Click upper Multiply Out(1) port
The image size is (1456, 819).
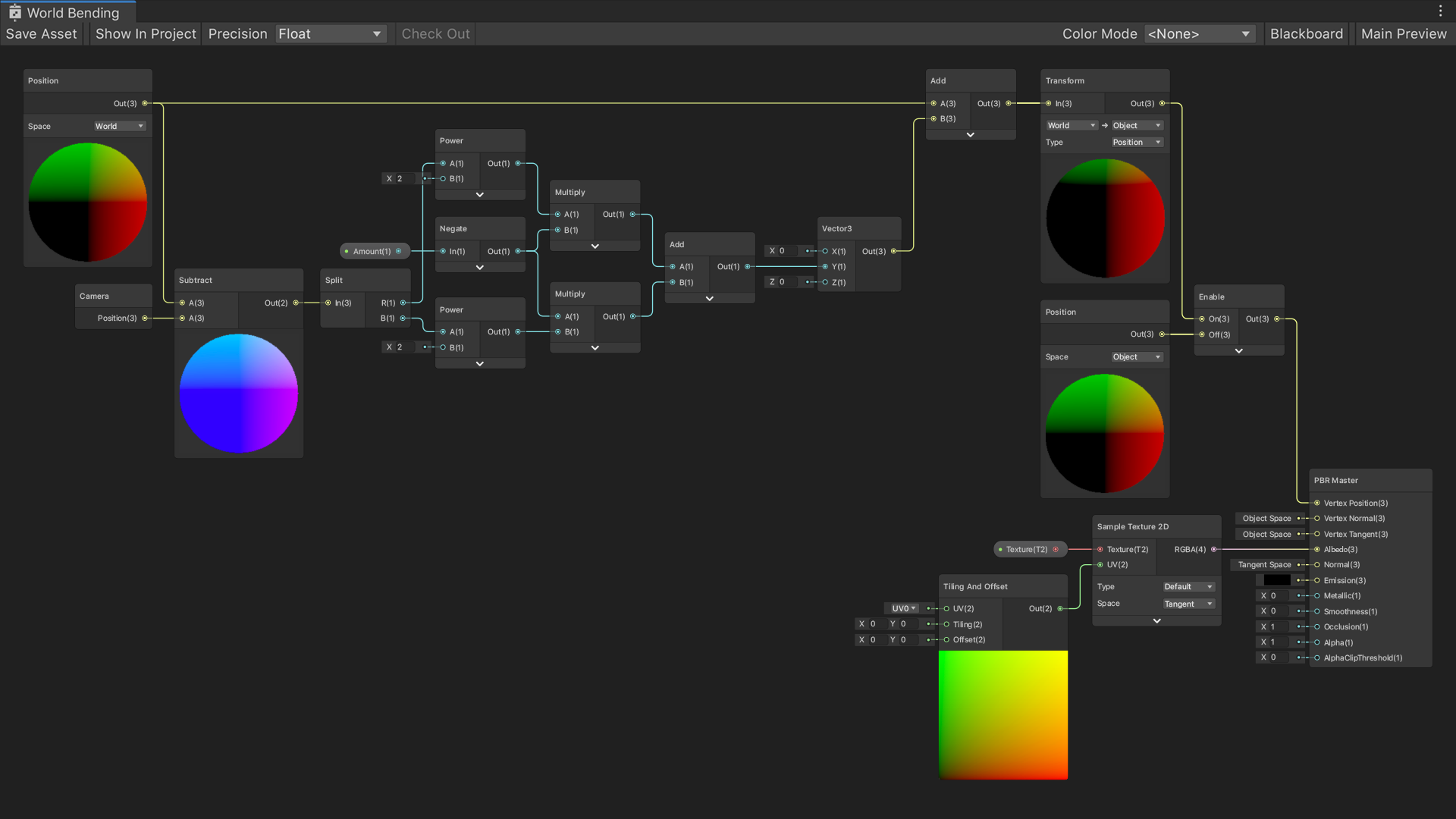point(632,215)
